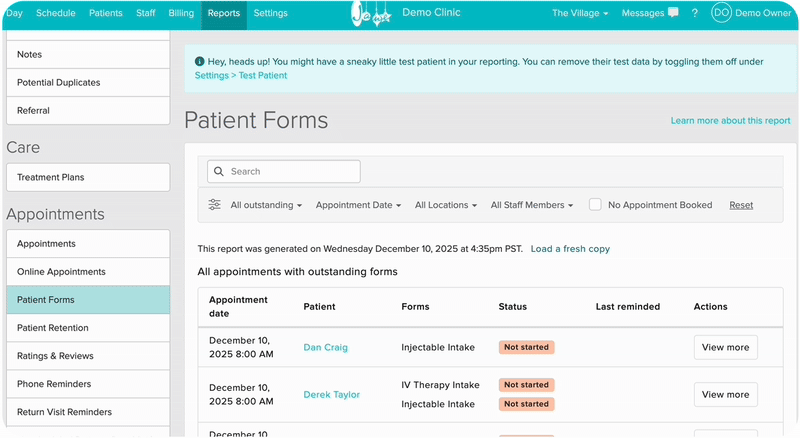Click the info icon in the banner
The width and height of the screenshot is (800, 438).
[200, 62]
